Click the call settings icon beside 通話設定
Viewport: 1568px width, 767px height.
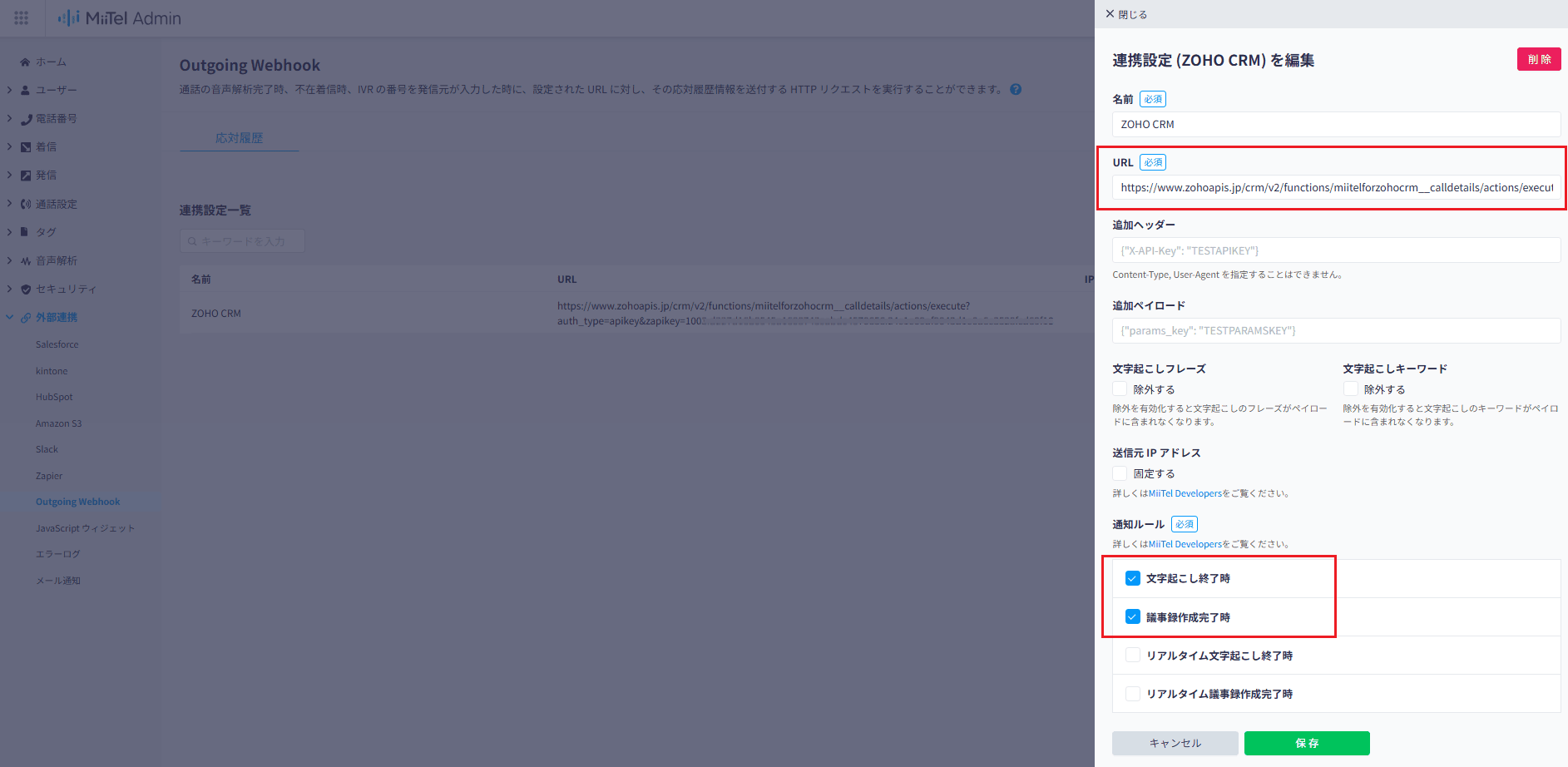26,204
